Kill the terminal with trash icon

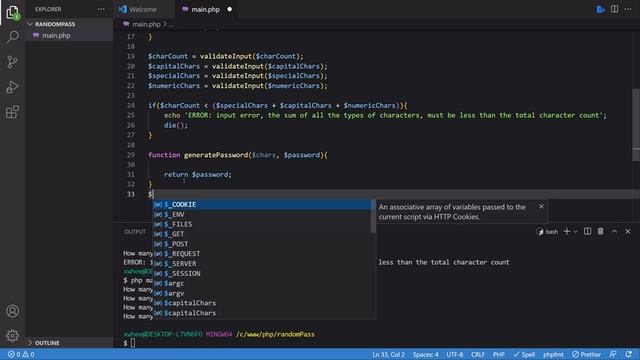600,231
